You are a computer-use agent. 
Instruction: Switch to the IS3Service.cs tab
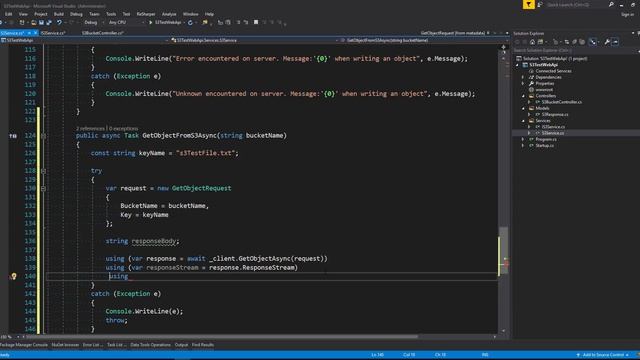[x=53, y=33]
